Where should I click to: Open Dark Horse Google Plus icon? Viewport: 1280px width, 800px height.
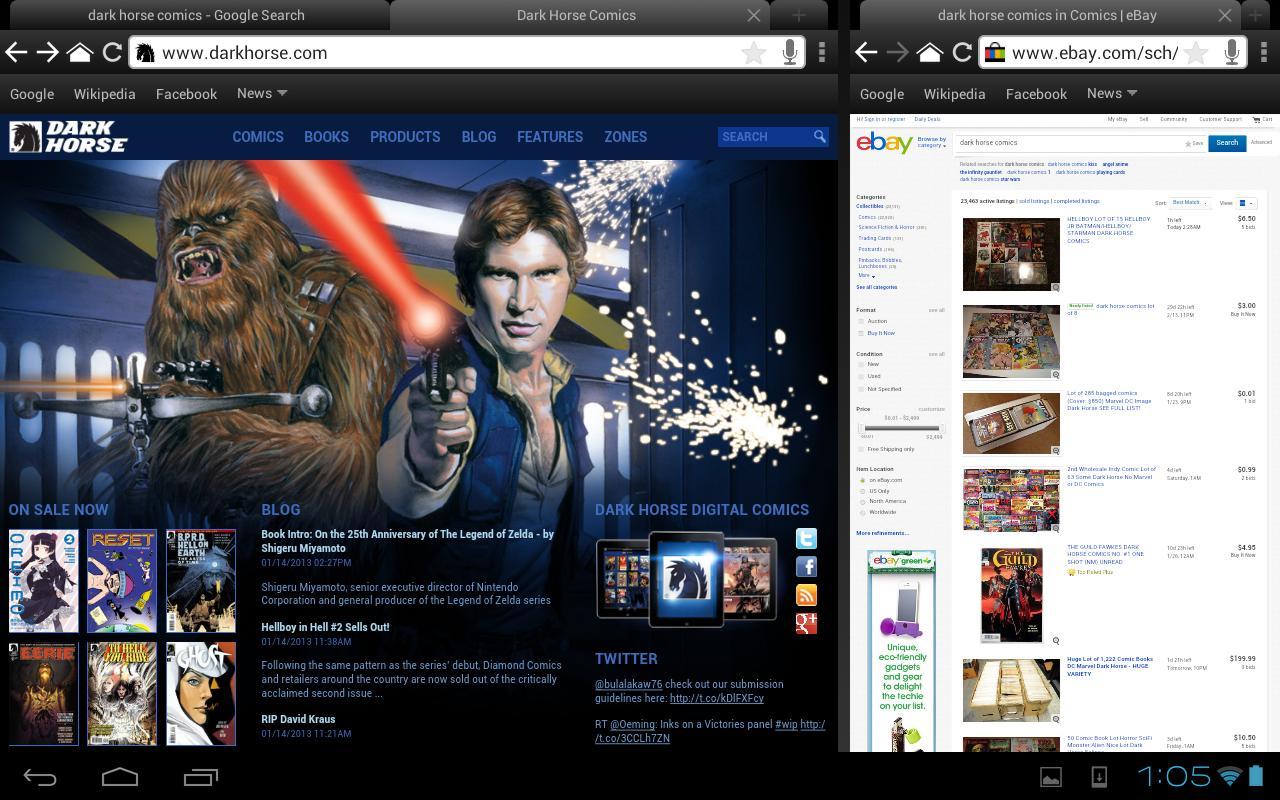pyautogui.click(x=806, y=623)
